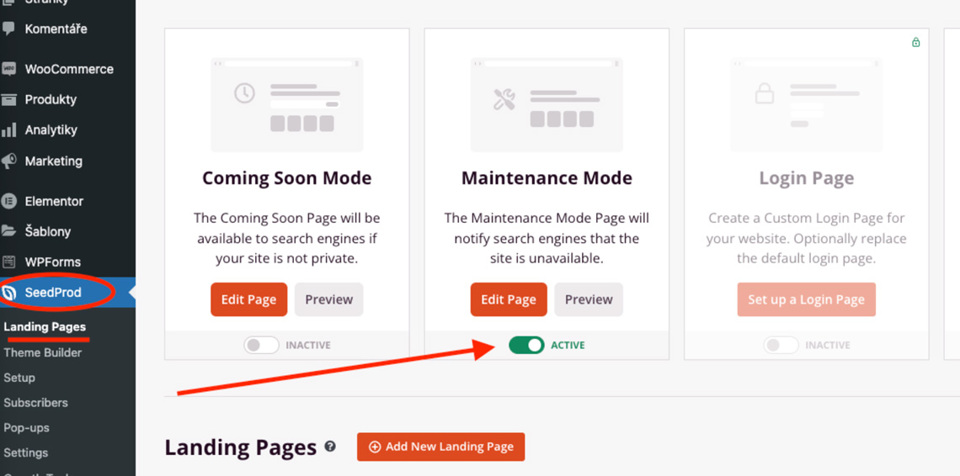
Task: Click the Coming Soon Mode heading
Action: tap(287, 178)
